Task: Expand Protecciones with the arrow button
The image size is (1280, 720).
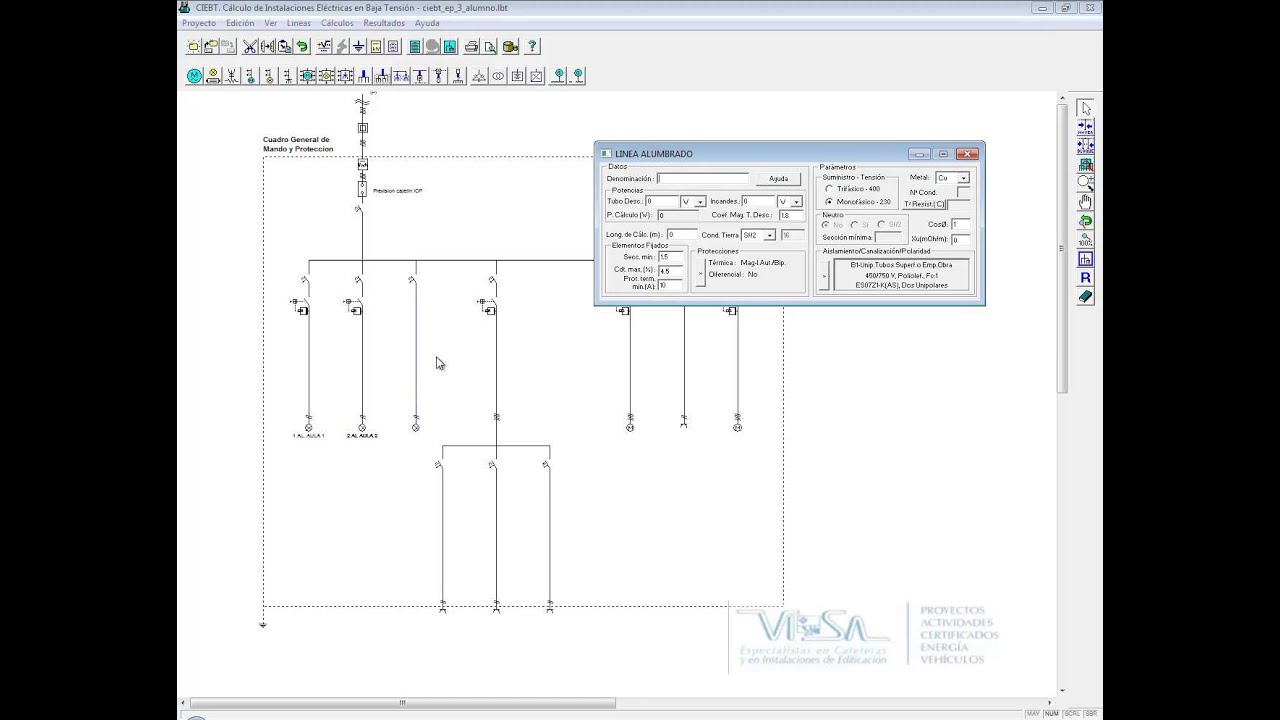Action: point(701,273)
